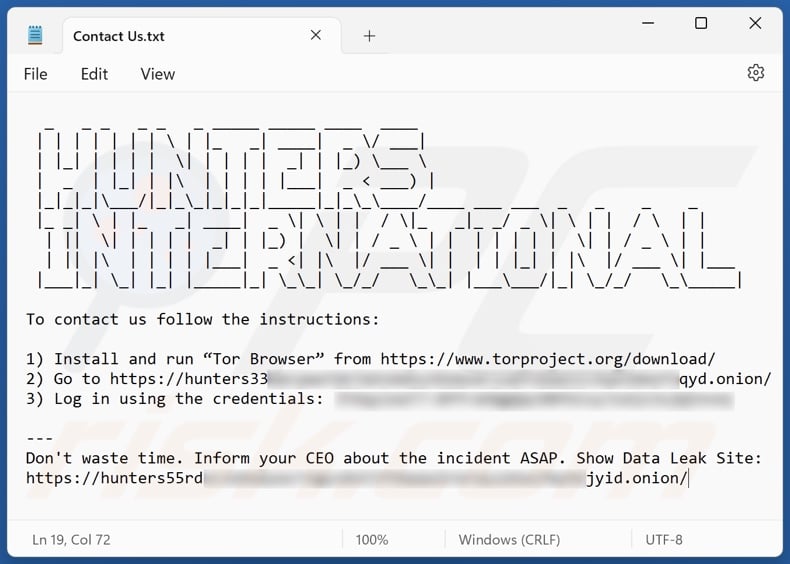Screen dimensions: 790x564
Task: Click the UTF-8 encoding indicator
Action: (664, 540)
